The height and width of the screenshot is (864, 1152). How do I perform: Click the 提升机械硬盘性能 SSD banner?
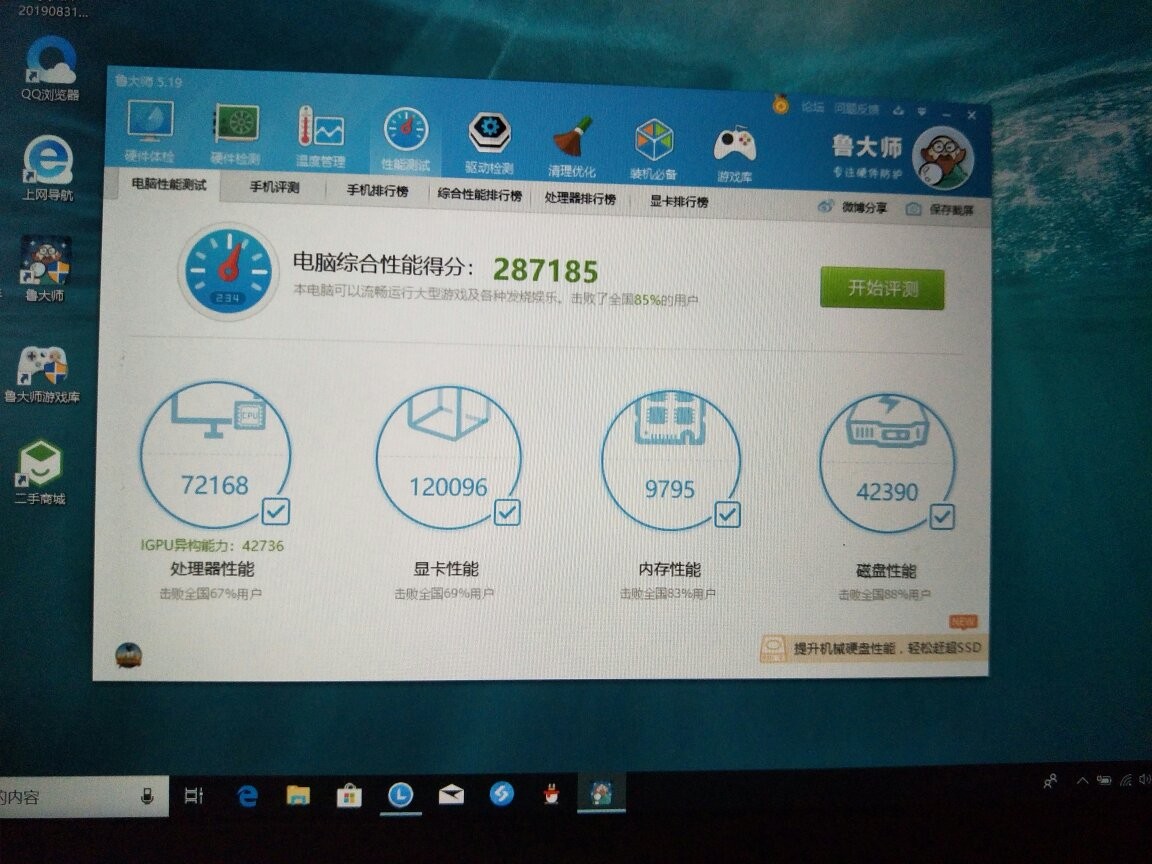coord(873,647)
